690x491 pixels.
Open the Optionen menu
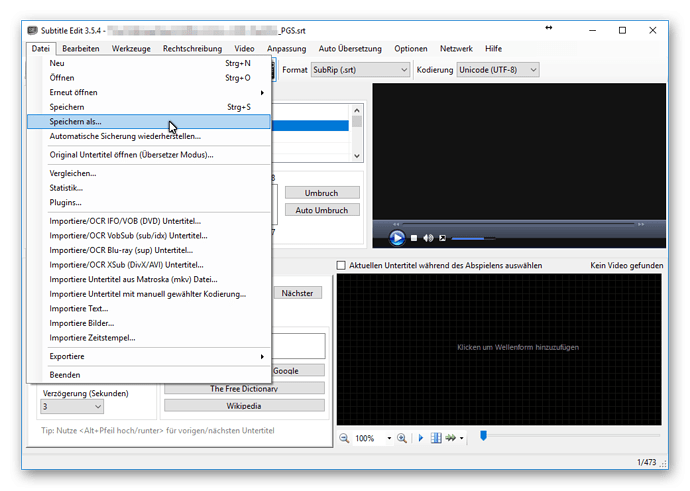coord(411,48)
